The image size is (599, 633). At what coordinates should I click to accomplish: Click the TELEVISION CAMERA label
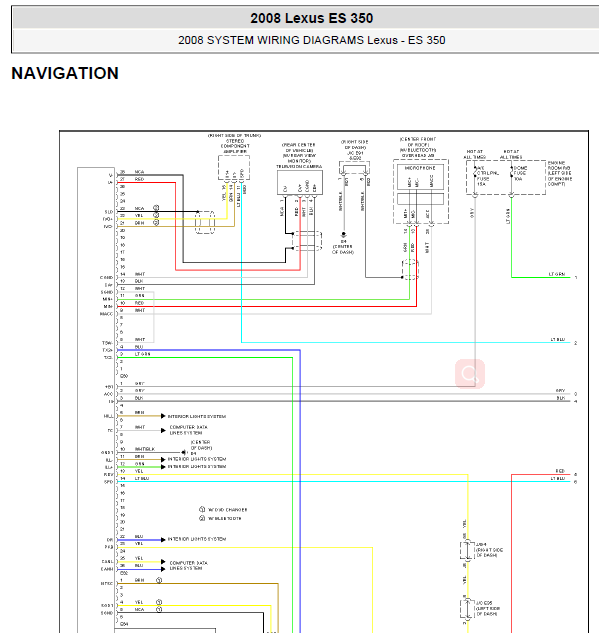(x=299, y=166)
